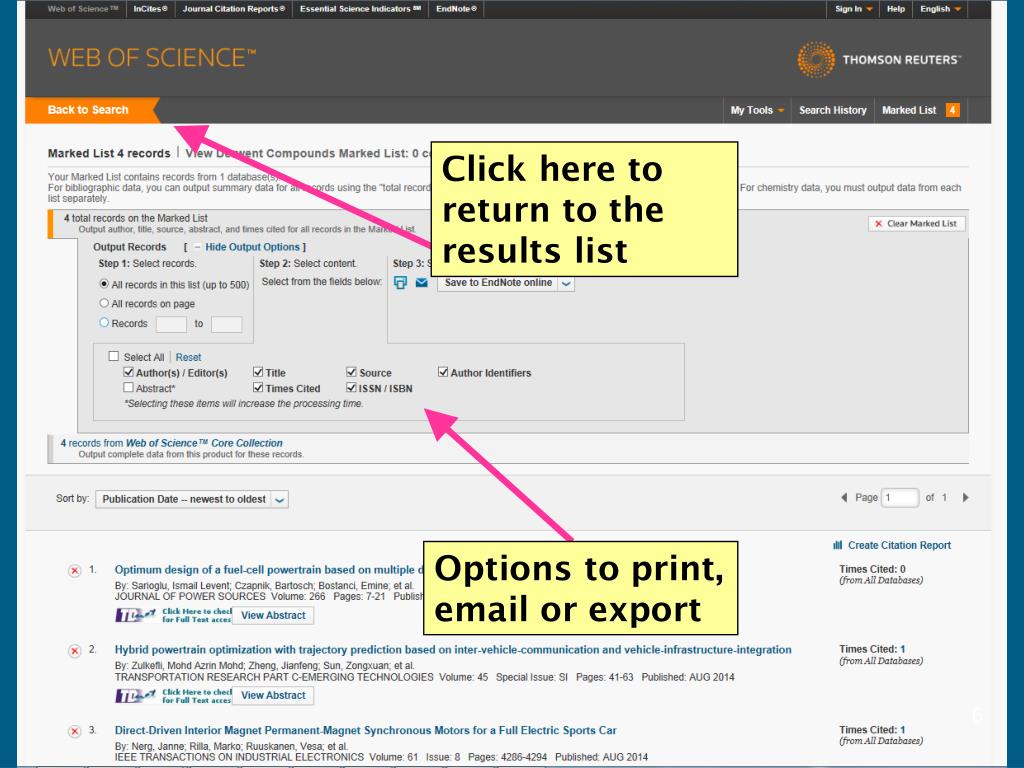
Task: Open the Marked List menu item
Action: pos(909,110)
